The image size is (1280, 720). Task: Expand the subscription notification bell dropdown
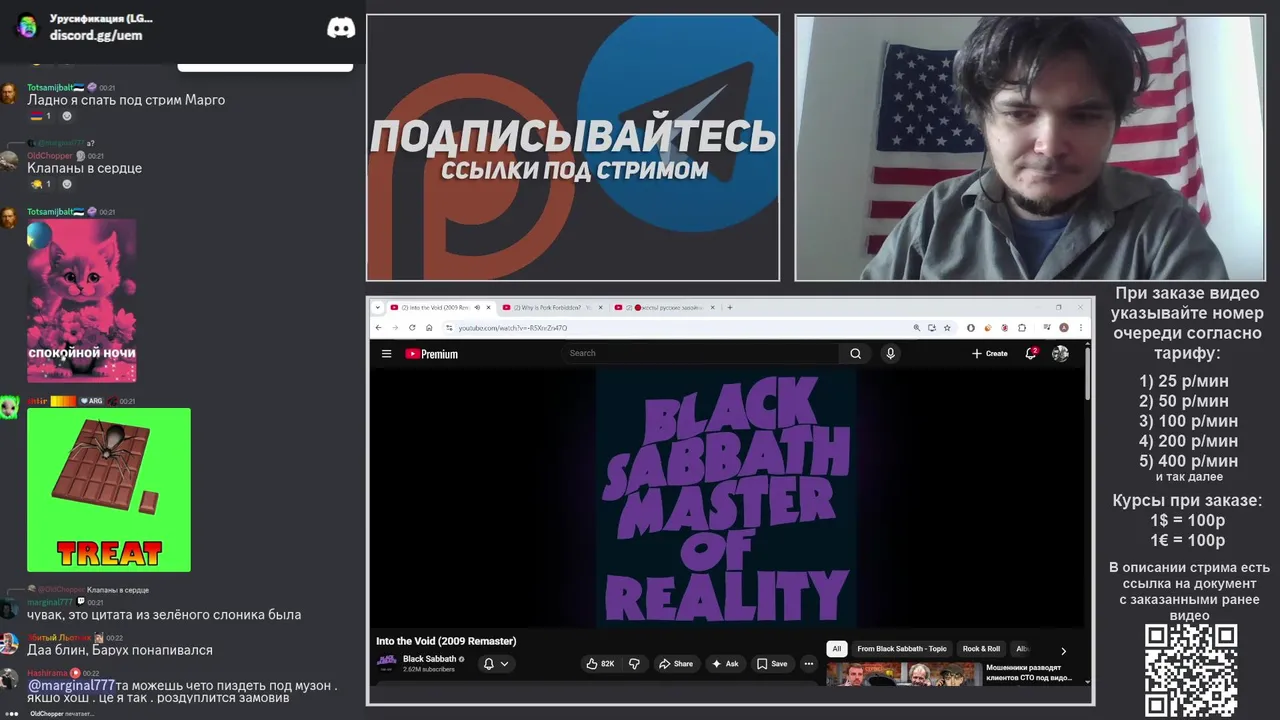pos(496,664)
